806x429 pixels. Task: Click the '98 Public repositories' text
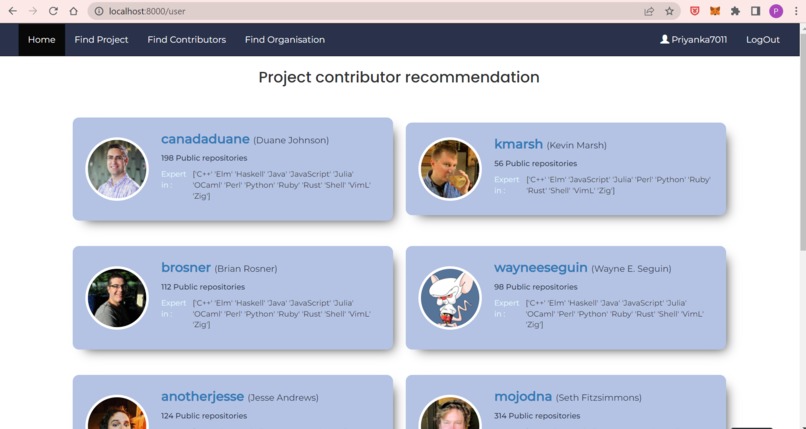click(536, 287)
